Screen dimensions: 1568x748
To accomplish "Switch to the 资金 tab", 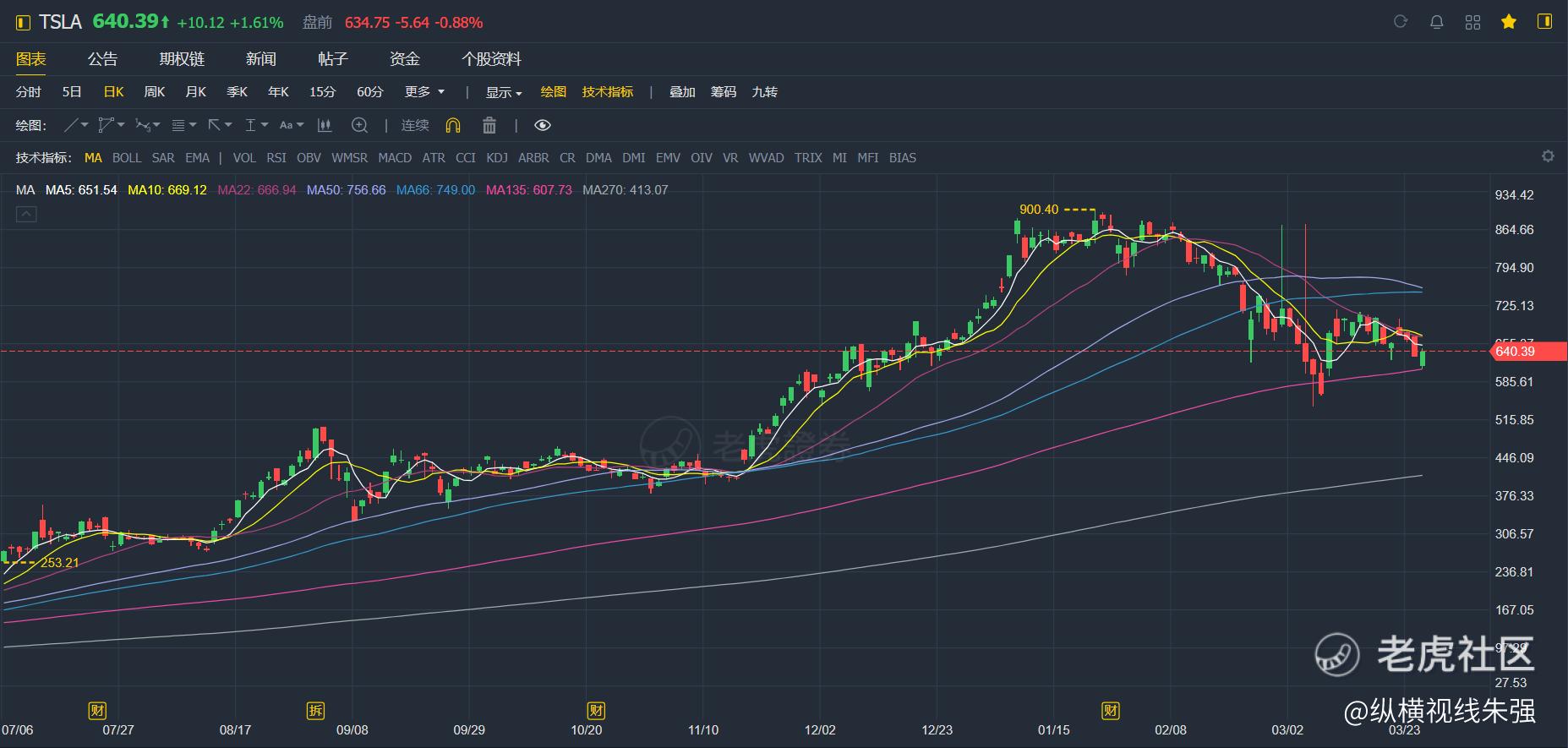I will 405,59.
